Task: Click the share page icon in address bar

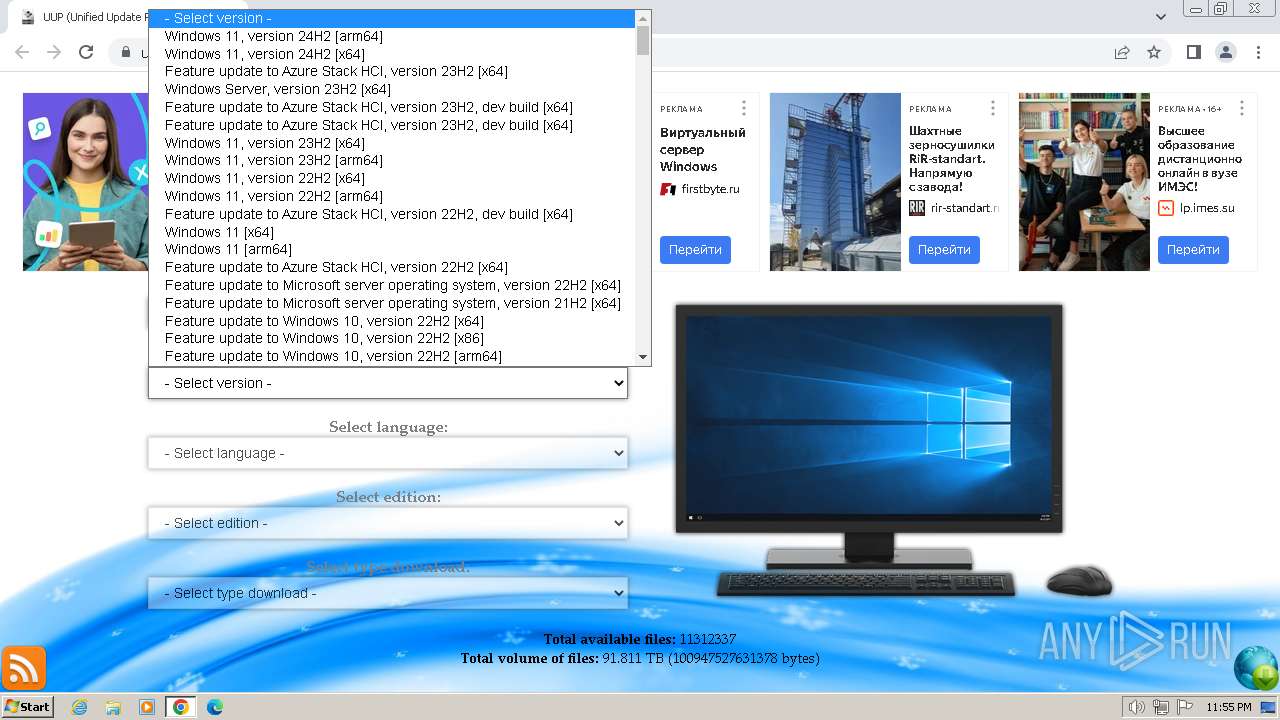Action: click(x=1122, y=52)
